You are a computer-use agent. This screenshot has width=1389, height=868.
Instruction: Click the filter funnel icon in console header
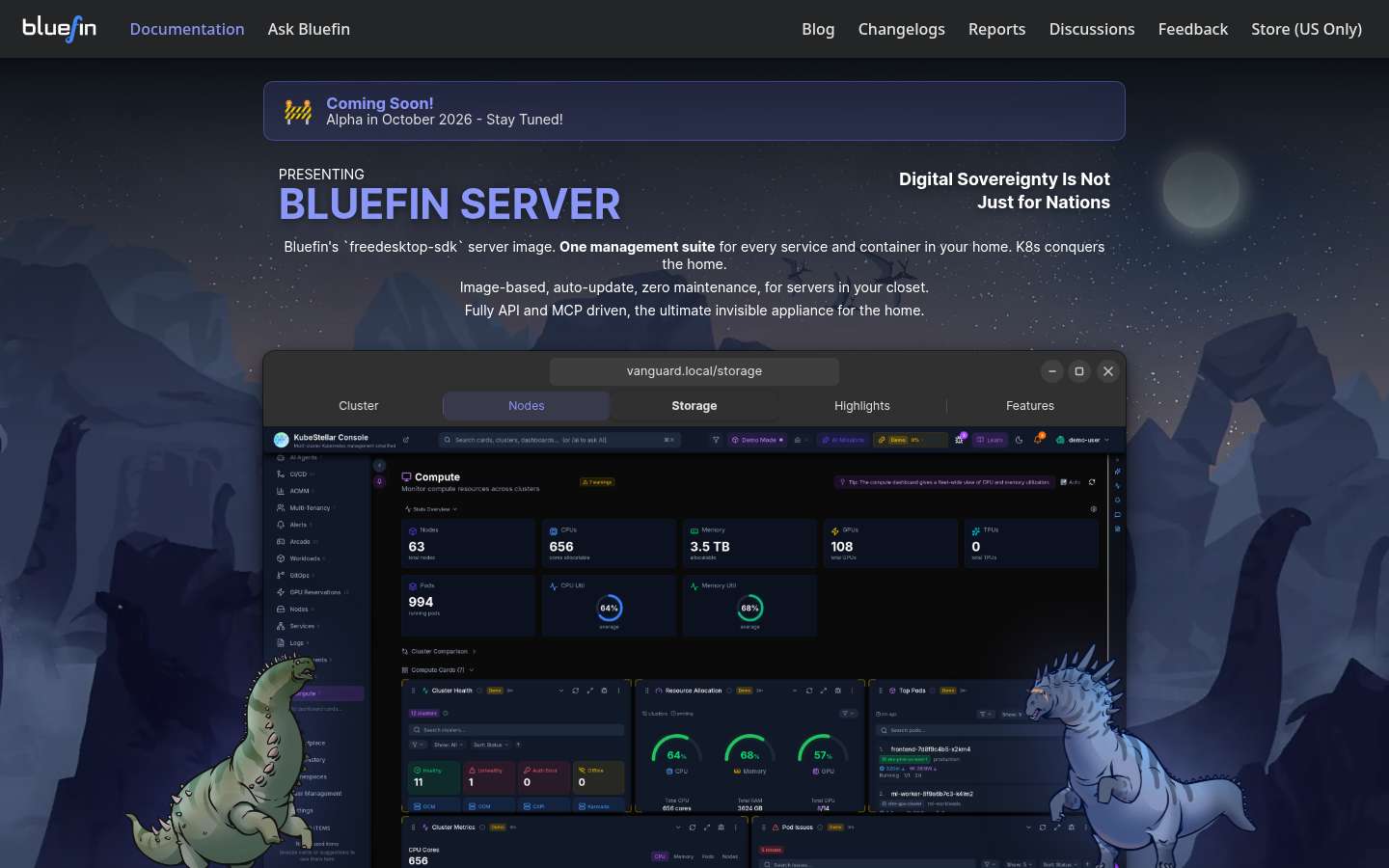point(716,440)
